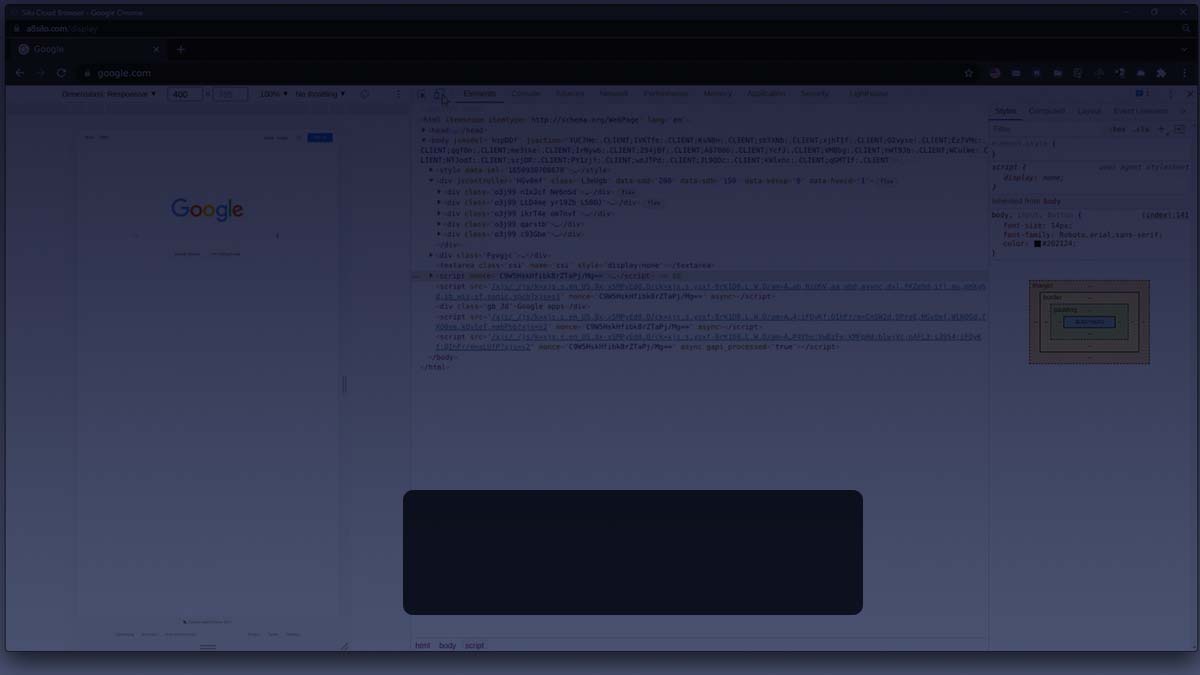1200x675 pixels.
Task: Expand the div class Fgvgjc node
Action: pos(432,255)
